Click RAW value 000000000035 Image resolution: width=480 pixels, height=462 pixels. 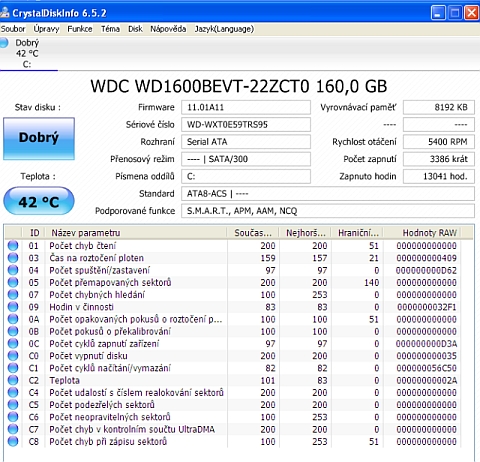pyautogui.click(x=426, y=356)
